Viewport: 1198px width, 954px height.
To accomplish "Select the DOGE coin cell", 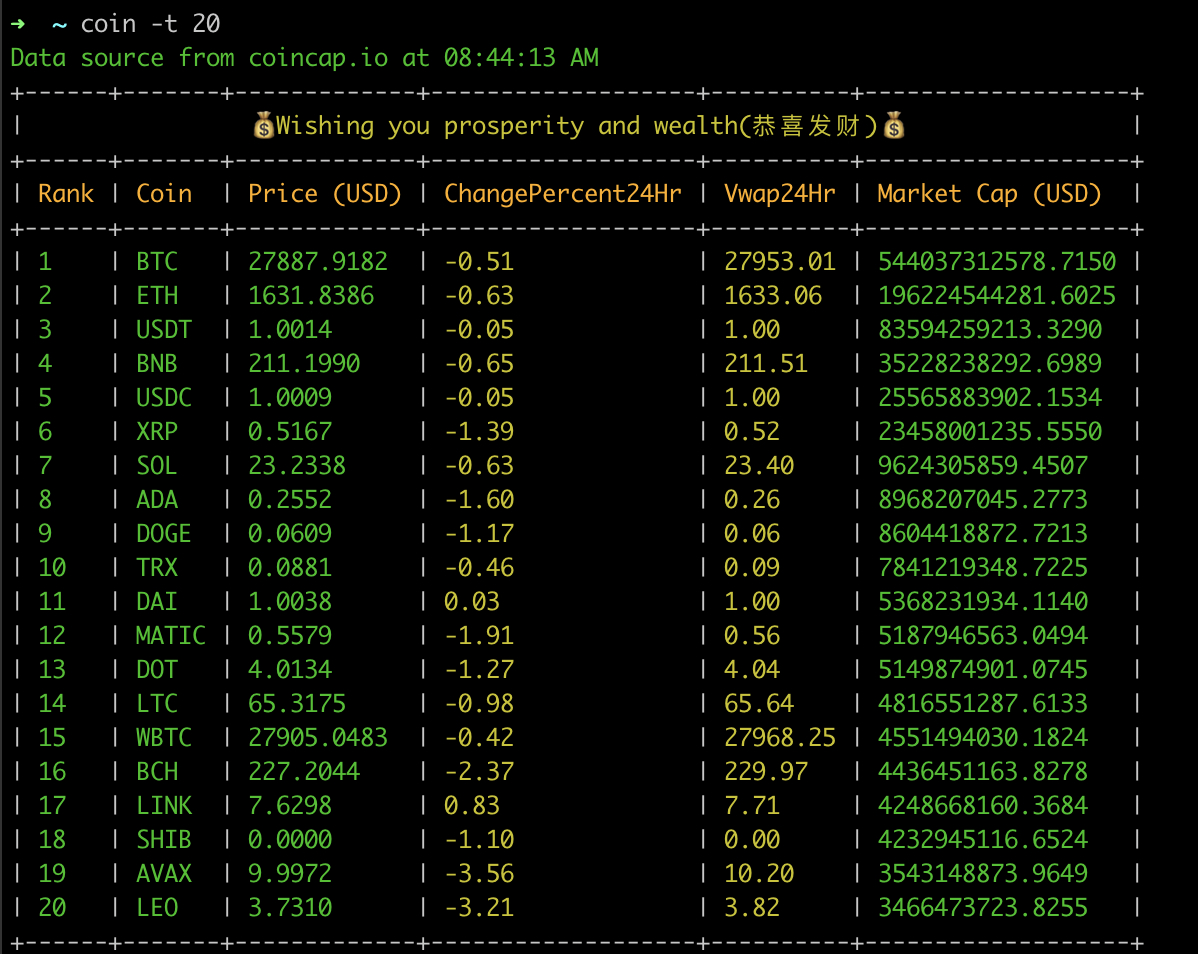I will 164,534.
